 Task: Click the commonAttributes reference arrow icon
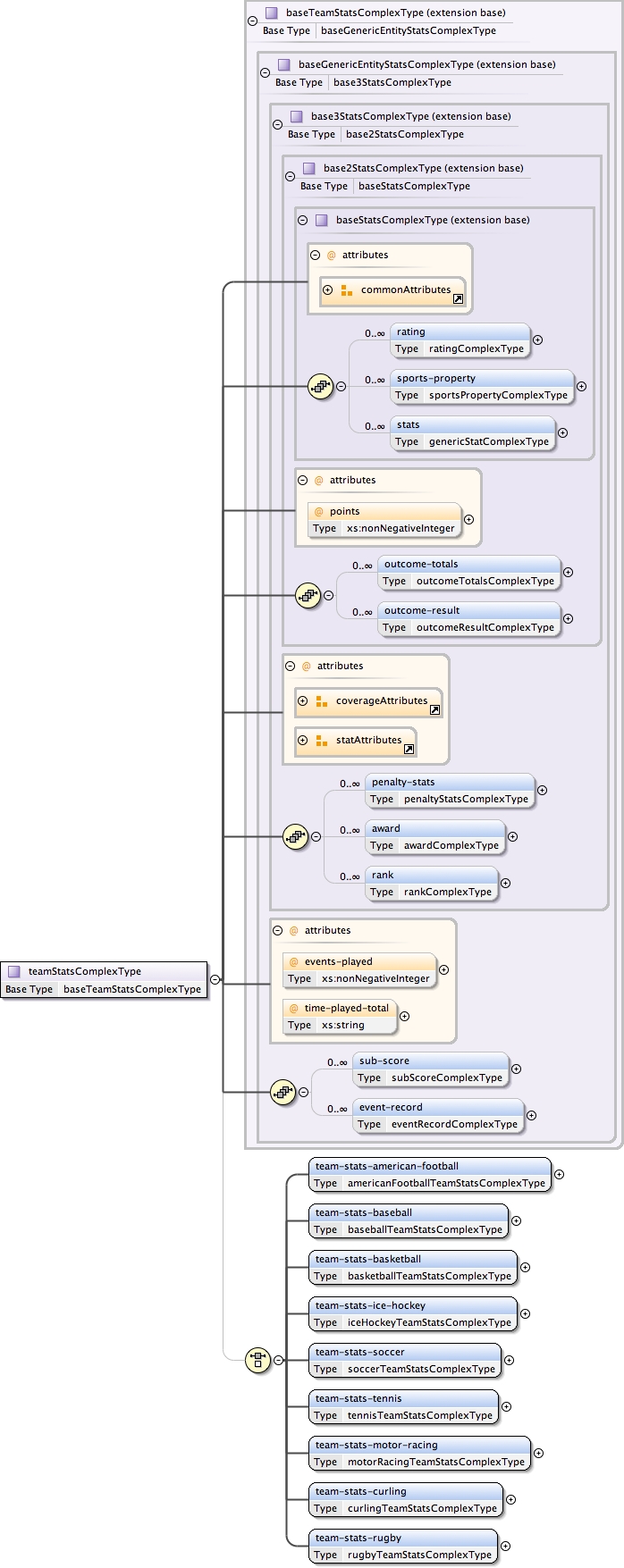coord(458,299)
